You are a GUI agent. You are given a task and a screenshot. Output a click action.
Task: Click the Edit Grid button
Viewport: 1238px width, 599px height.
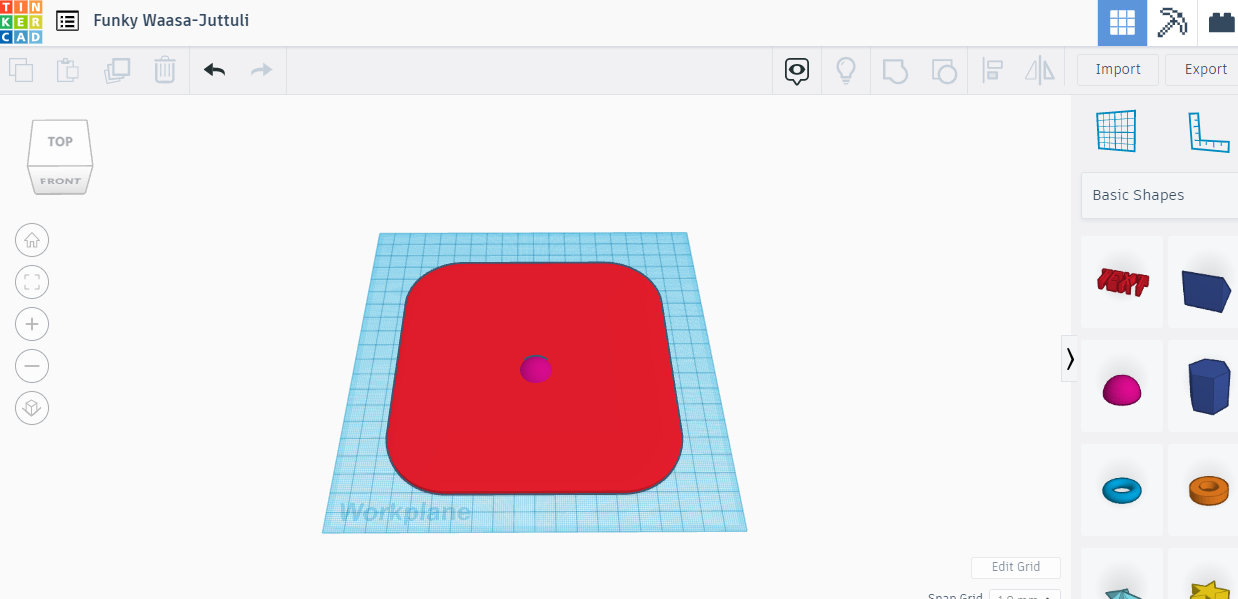pyautogui.click(x=1015, y=567)
